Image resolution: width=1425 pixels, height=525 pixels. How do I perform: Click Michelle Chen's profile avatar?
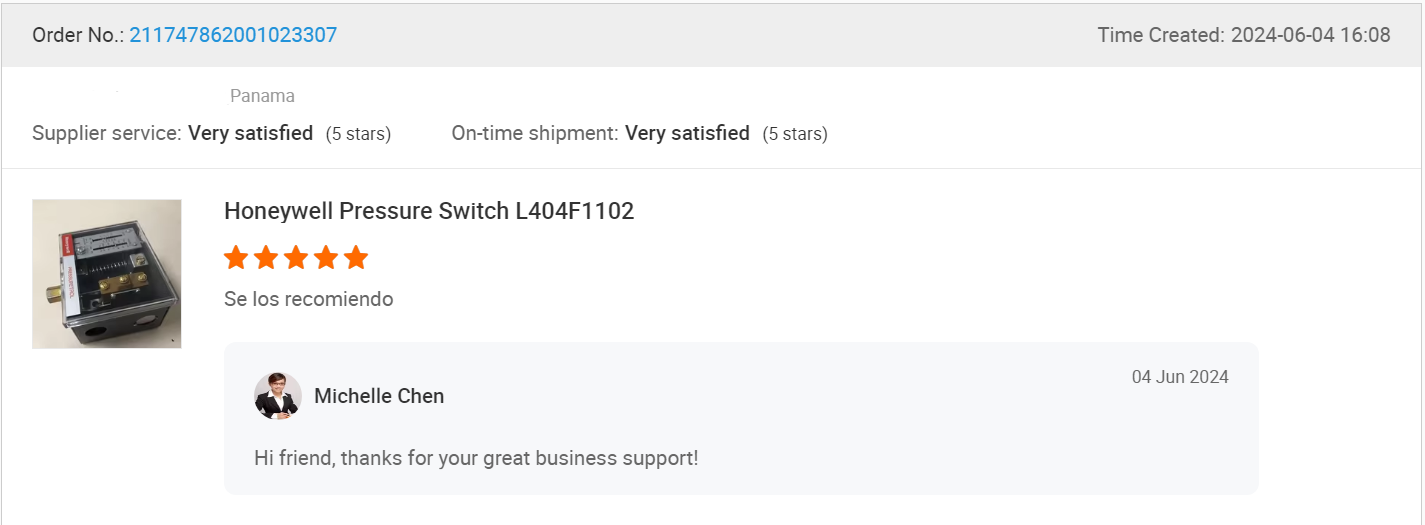point(278,396)
